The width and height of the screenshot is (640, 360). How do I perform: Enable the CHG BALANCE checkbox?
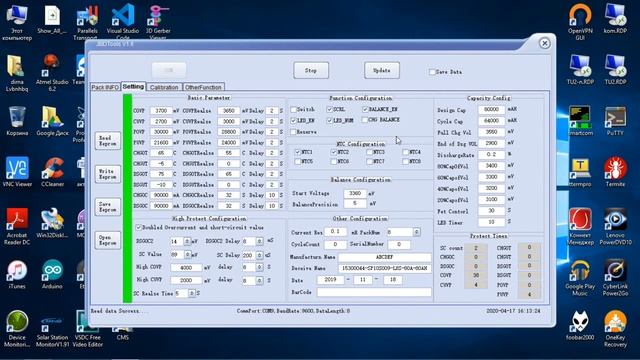[364, 120]
